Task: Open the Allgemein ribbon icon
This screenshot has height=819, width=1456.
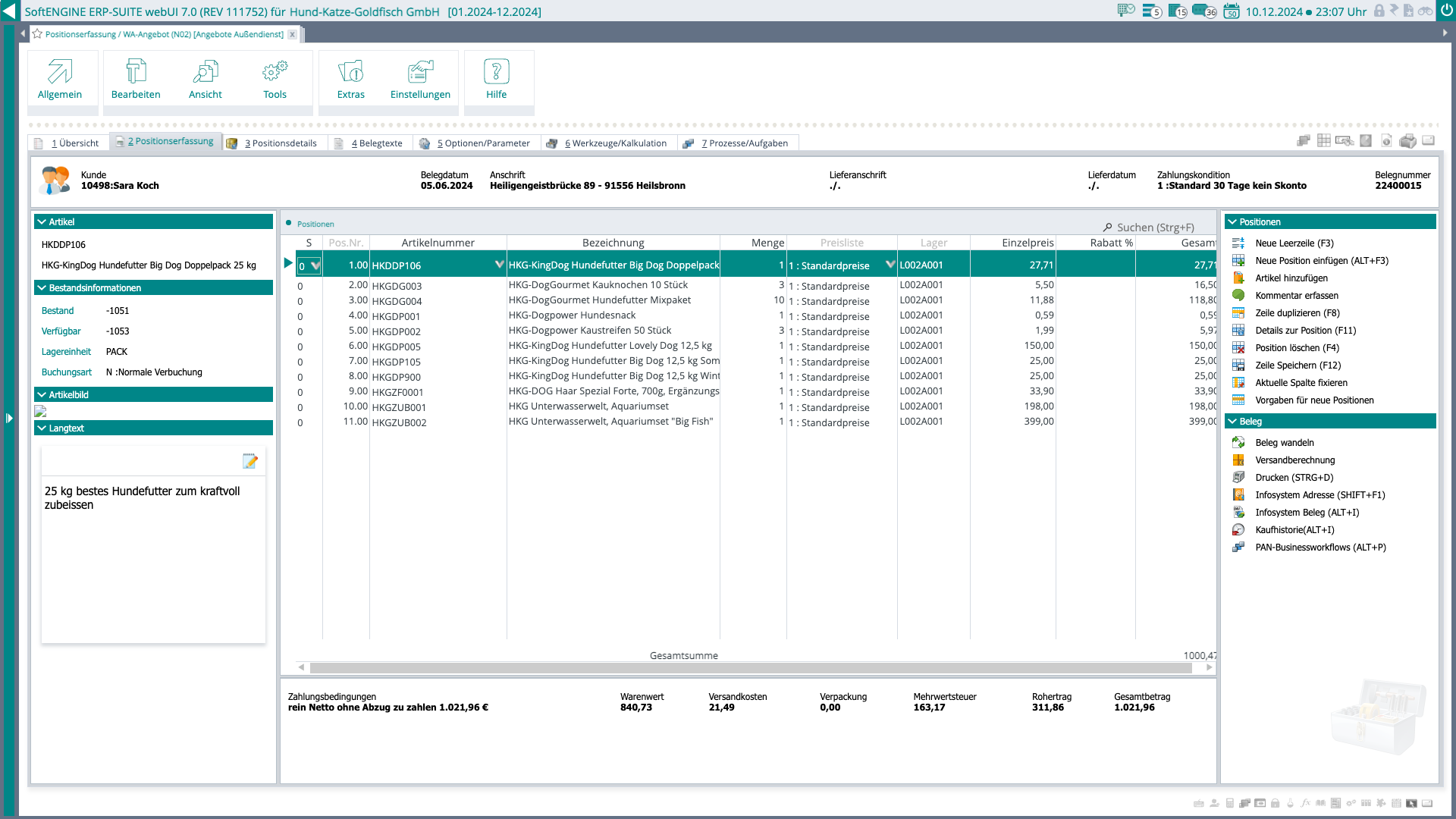Action: [60, 72]
